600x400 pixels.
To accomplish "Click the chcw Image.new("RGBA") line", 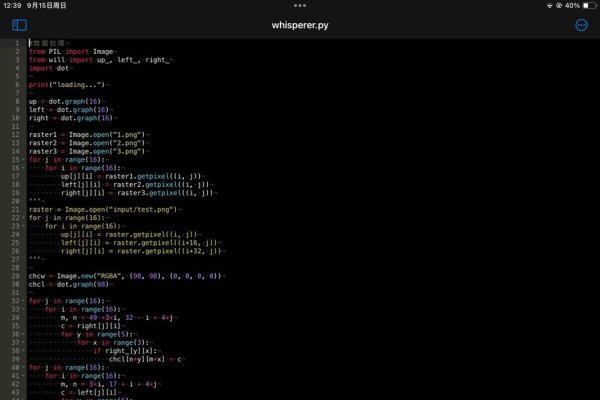I will [x=127, y=276].
